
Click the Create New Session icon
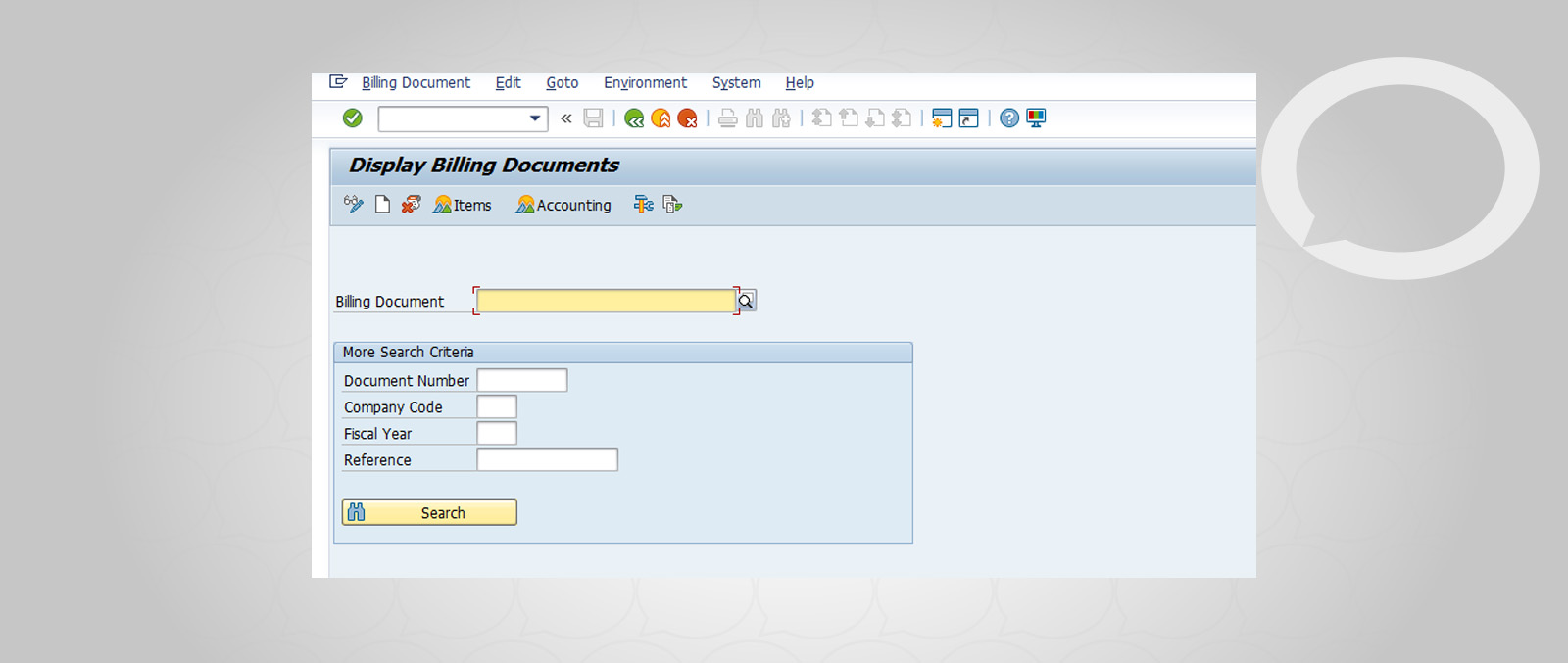942,118
